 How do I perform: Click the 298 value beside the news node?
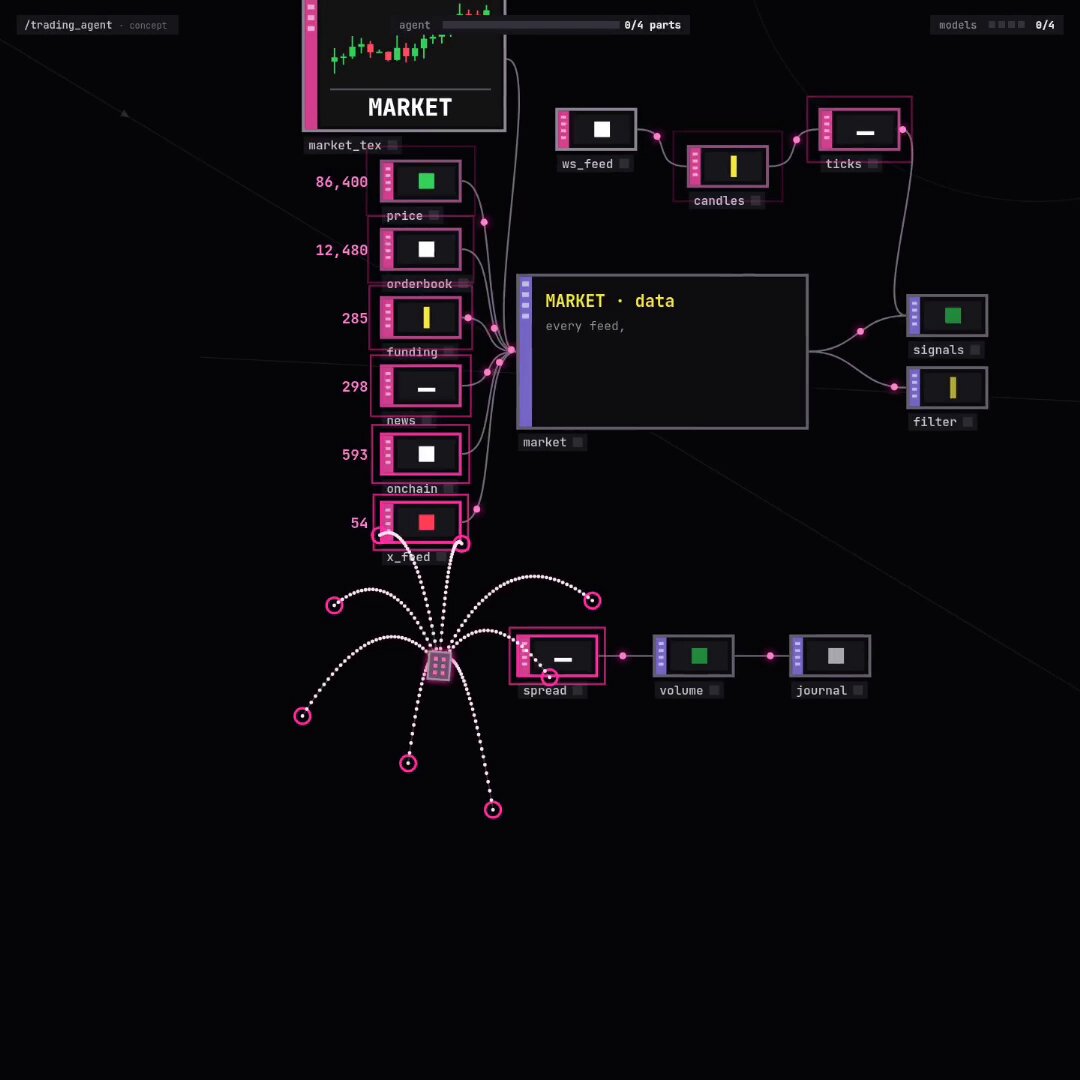coord(355,386)
